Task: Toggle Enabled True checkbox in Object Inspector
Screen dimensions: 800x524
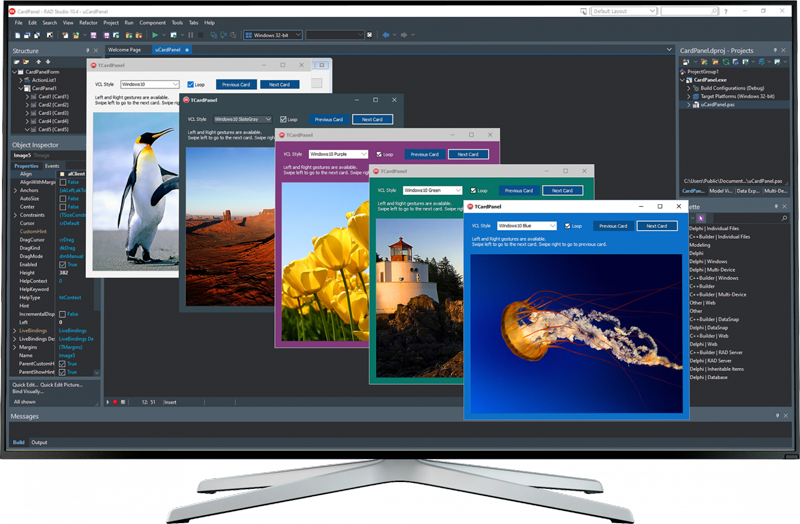Action: pyautogui.click(x=63, y=264)
